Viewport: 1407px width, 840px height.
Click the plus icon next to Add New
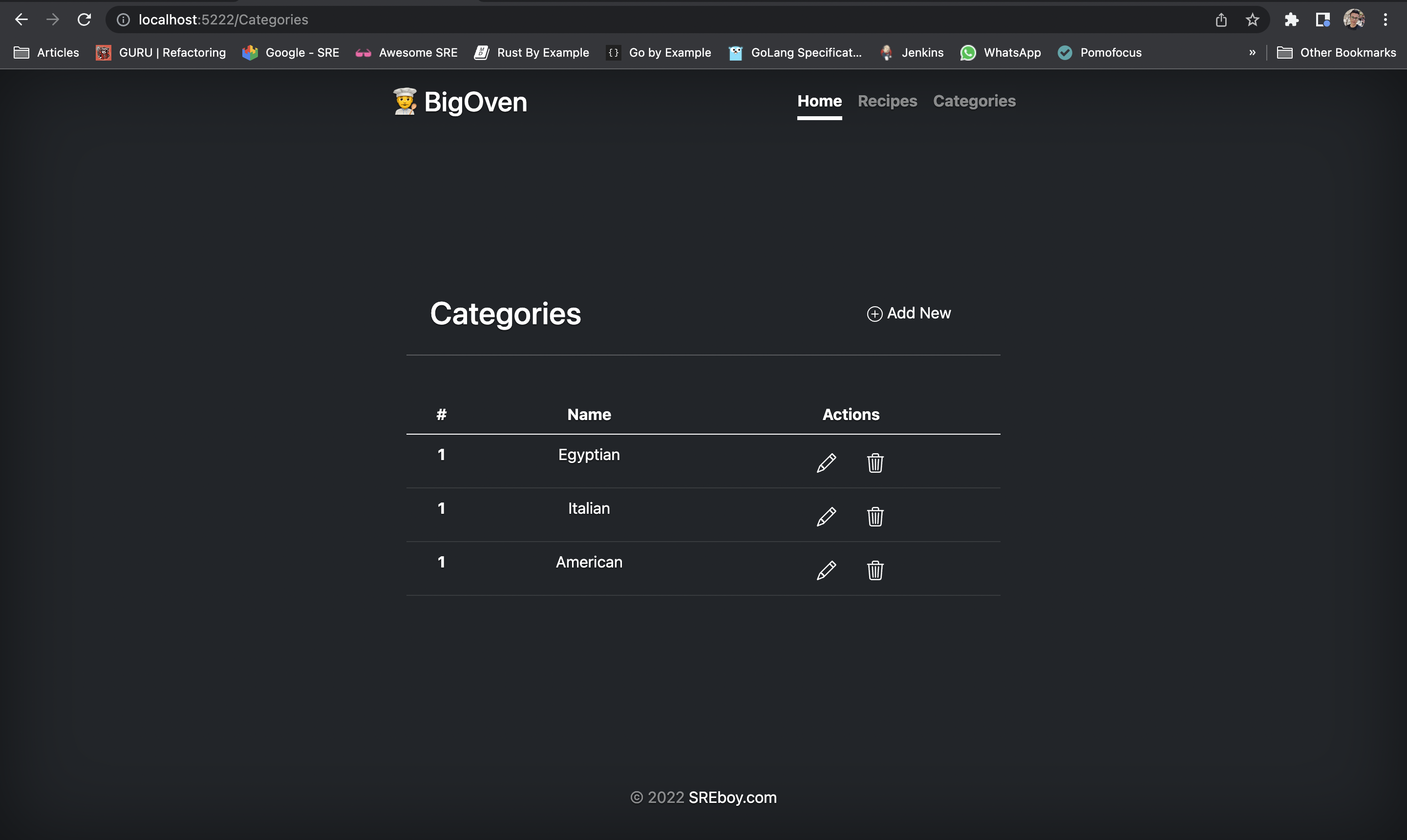click(874, 314)
